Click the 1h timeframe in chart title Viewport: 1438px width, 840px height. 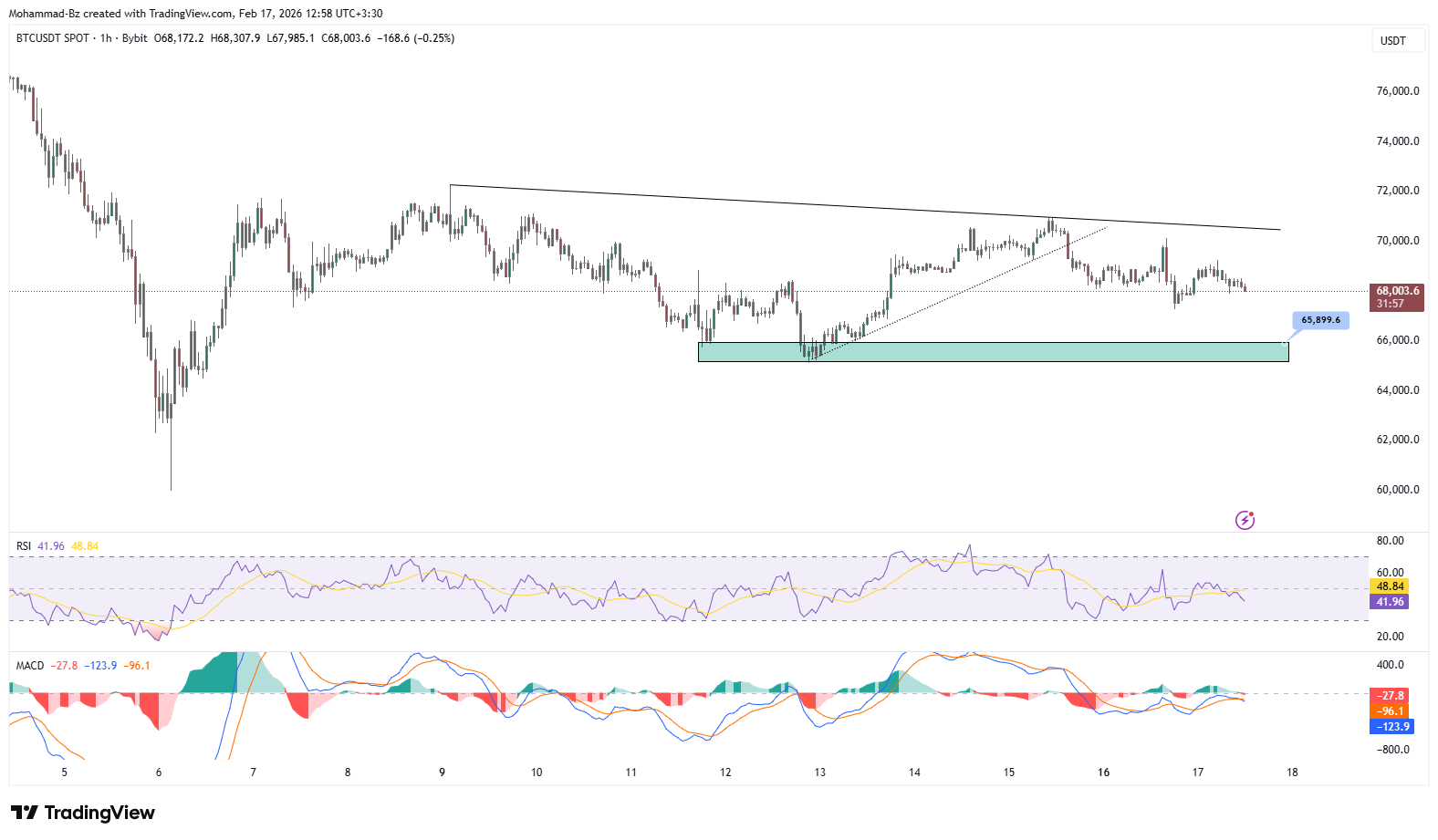(106, 38)
